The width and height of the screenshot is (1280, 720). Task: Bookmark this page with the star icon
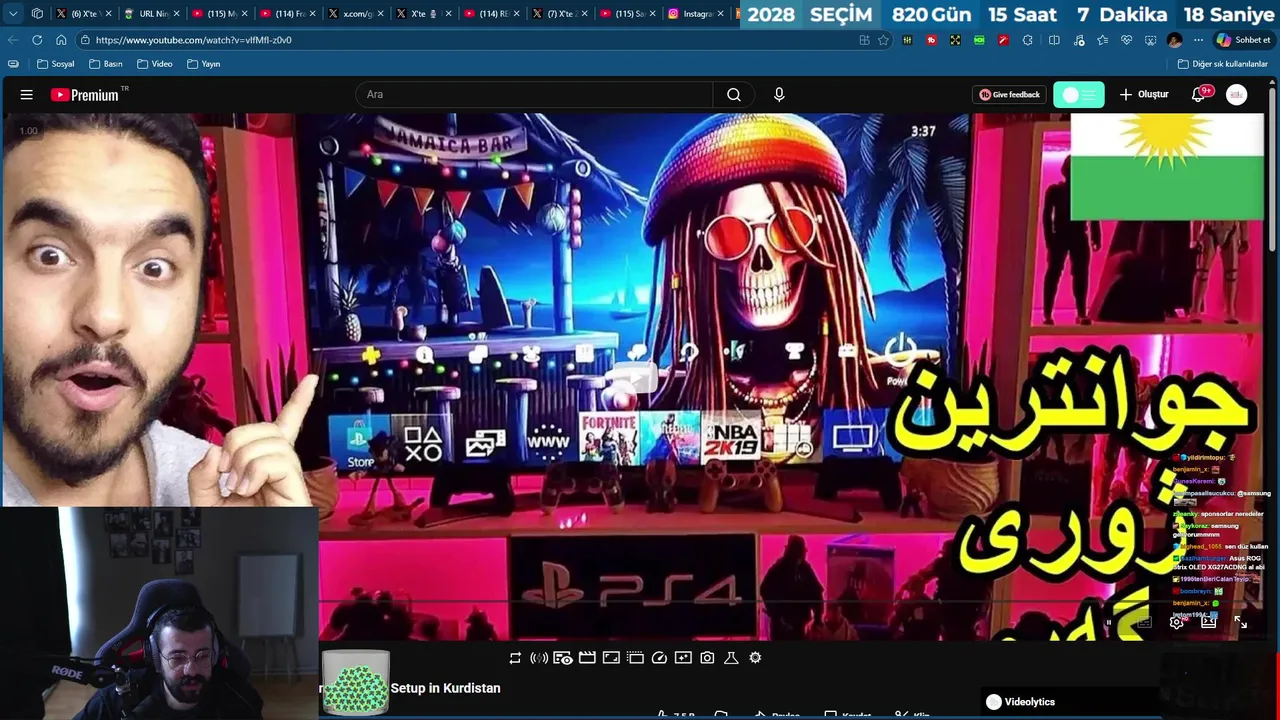(883, 40)
